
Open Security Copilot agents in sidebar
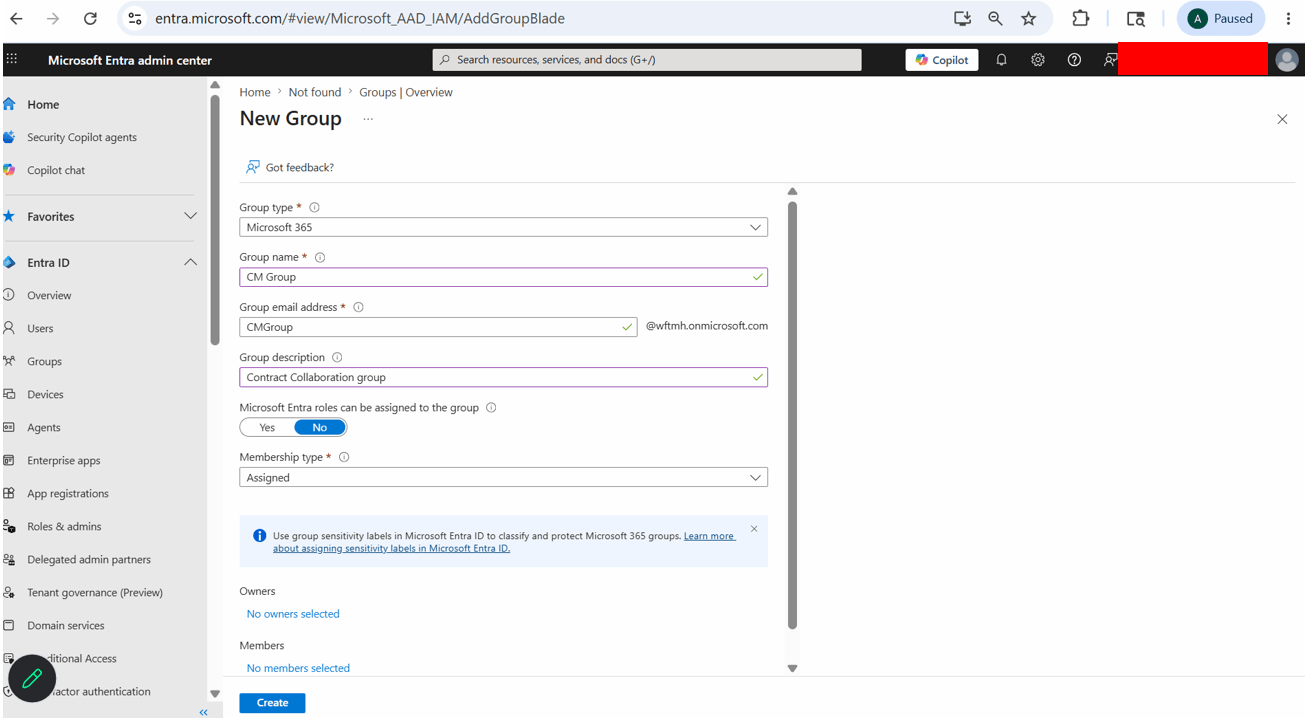[x=82, y=137]
